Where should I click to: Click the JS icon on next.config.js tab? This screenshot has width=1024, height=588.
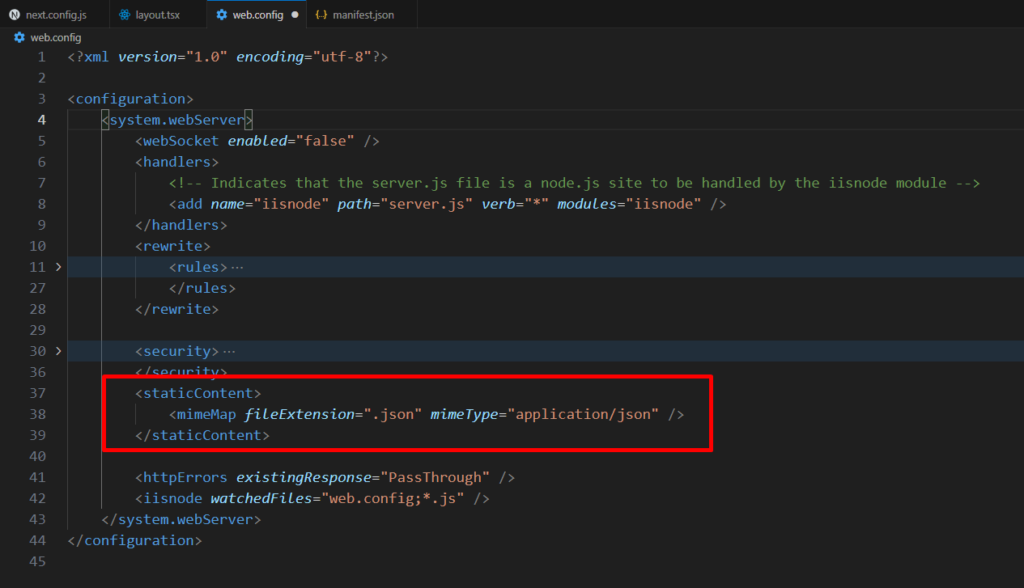tap(14, 14)
